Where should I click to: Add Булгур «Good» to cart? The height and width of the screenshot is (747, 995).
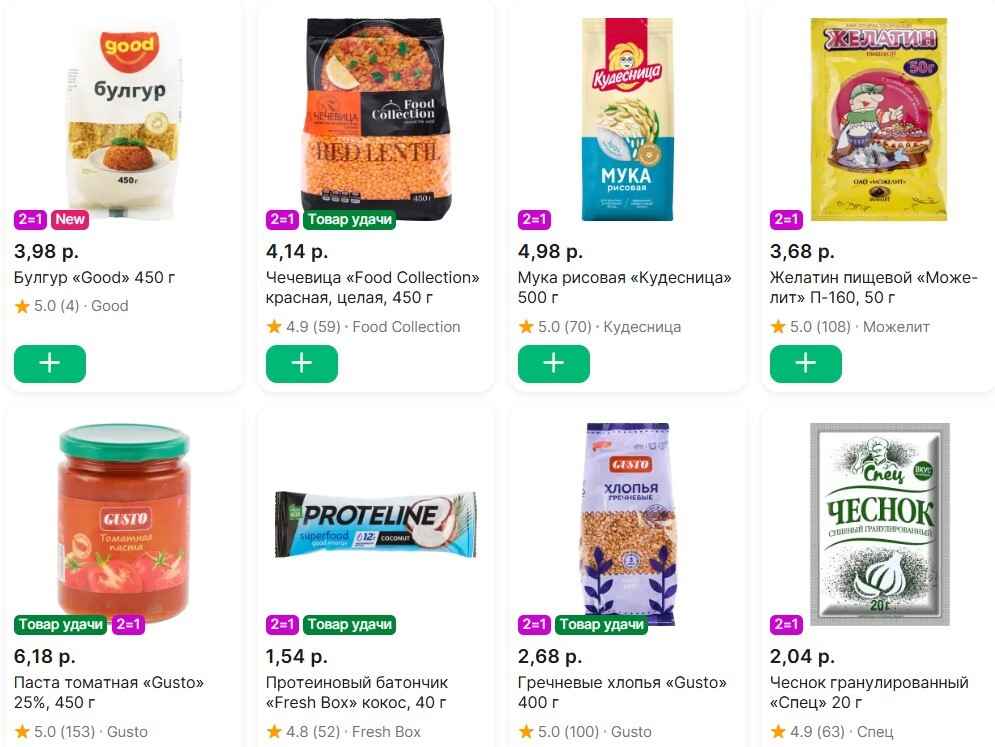click(50, 364)
